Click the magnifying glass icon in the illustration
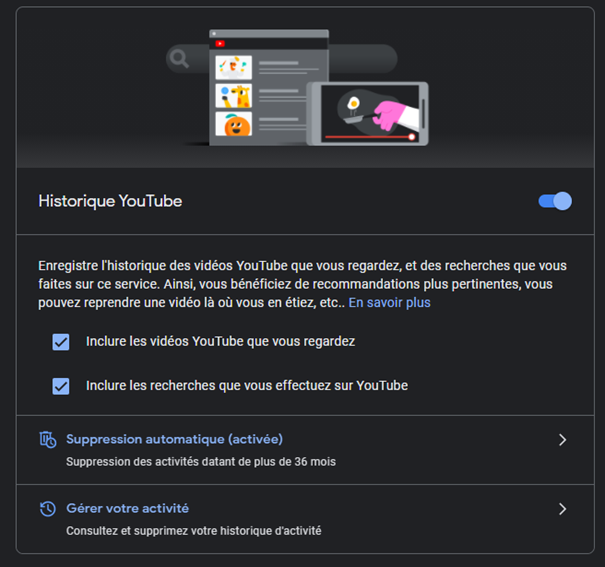 (180, 59)
